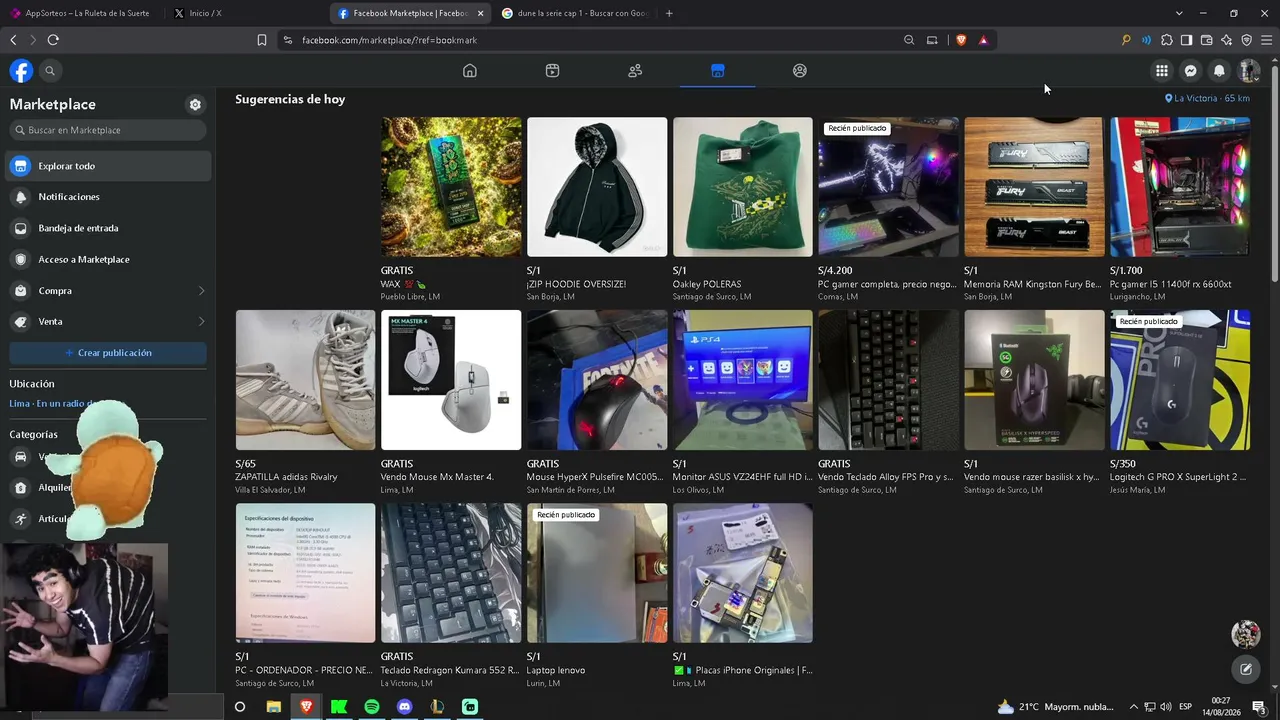The width and height of the screenshot is (1280, 720).
Task: Select the Marketplace tab icon in top nav
Action: (x=717, y=71)
